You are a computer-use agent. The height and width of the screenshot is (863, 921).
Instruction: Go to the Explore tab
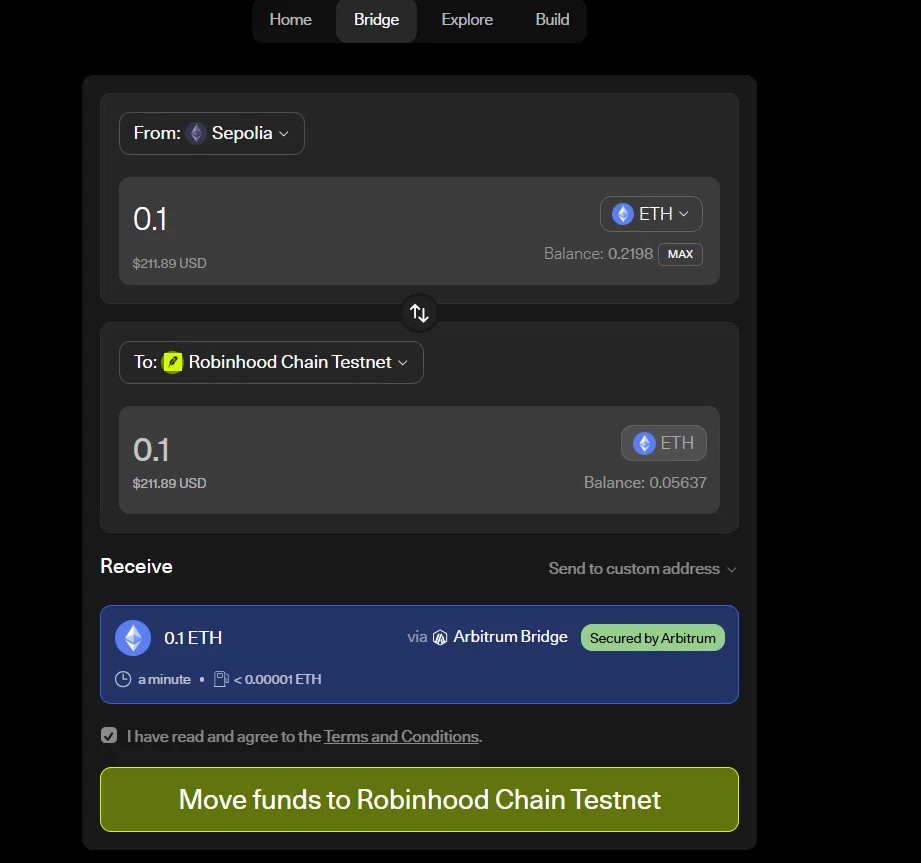(467, 19)
